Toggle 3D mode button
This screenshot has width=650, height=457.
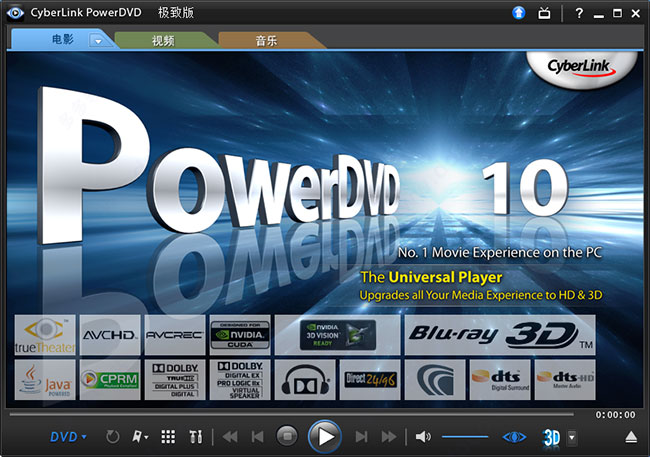[551, 438]
